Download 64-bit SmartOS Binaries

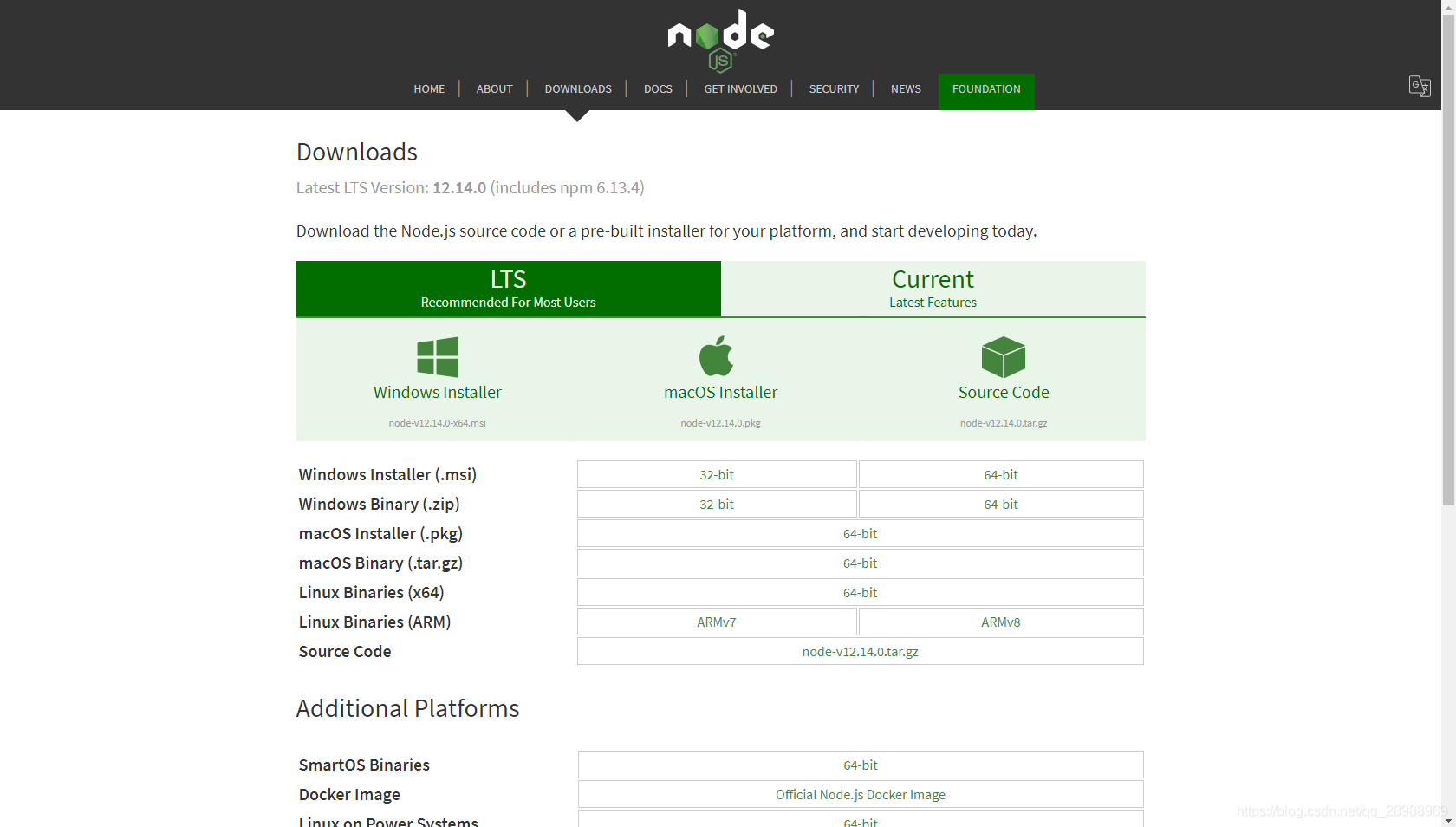pyautogui.click(x=861, y=765)
